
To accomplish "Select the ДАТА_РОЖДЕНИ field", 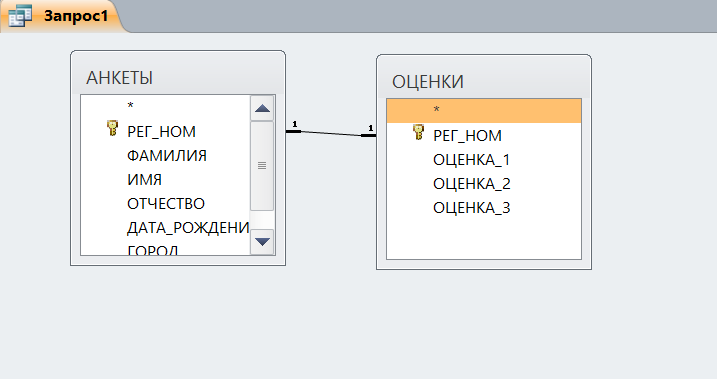I will [166, 227].
